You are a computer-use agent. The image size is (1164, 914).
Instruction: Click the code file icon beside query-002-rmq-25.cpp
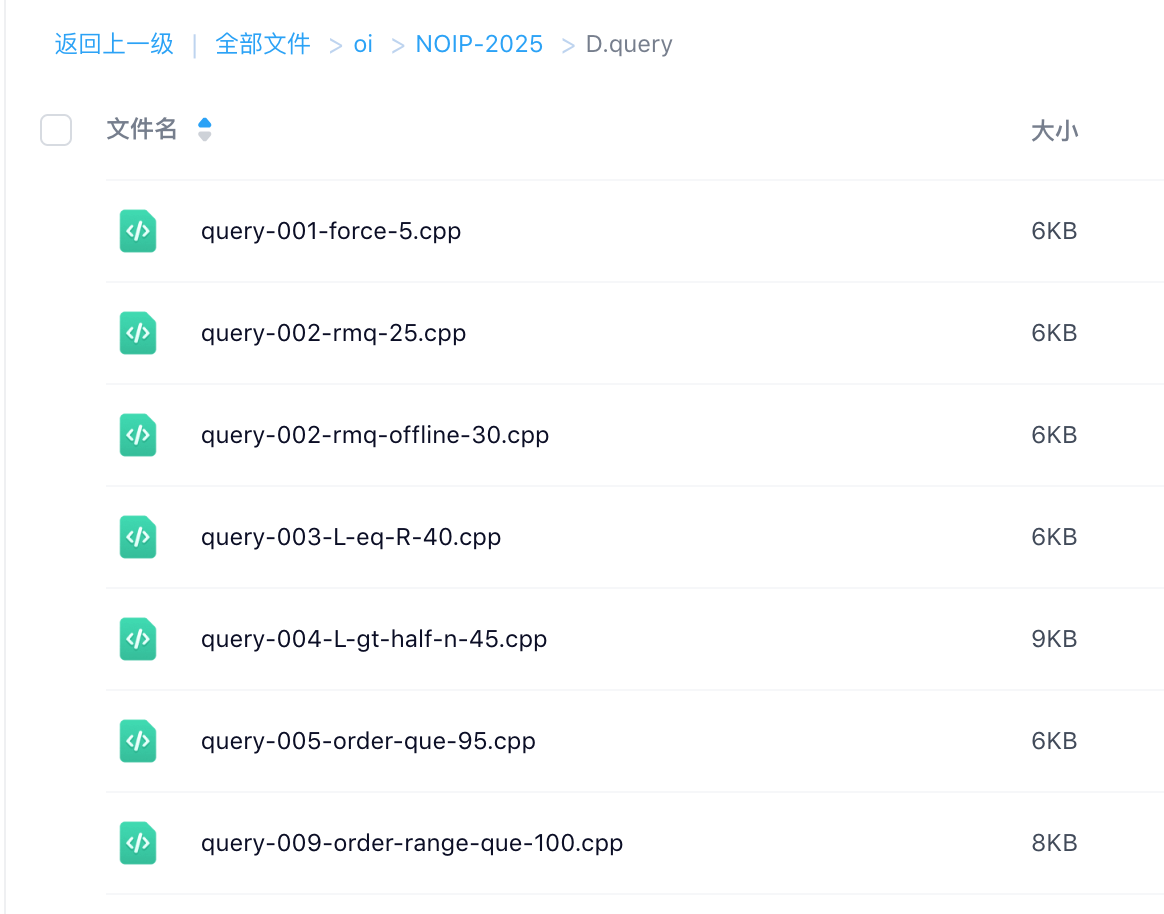point(137,333)
